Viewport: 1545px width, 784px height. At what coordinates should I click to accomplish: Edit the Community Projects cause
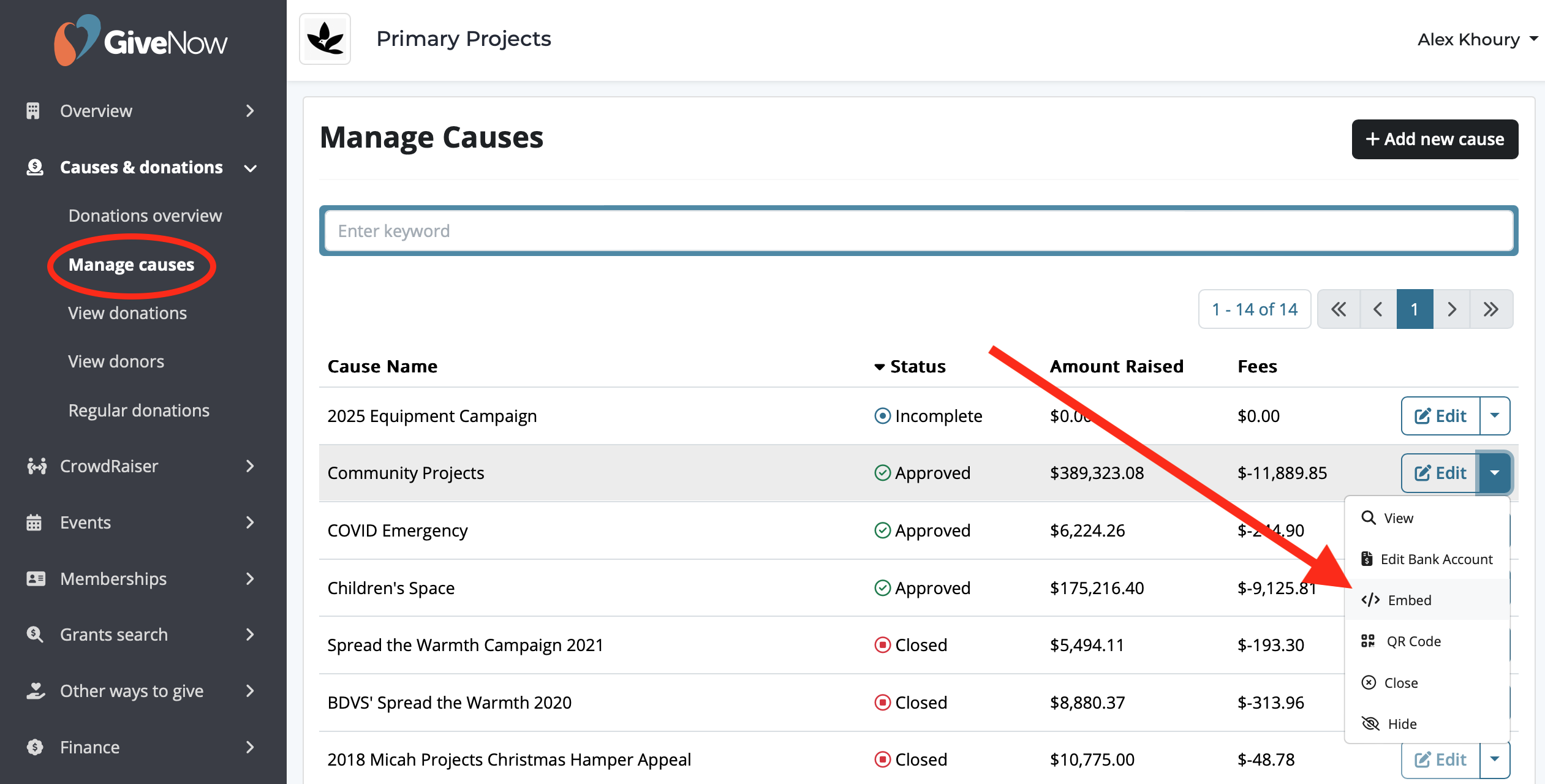pyautogui.click(x=1441, y=473)
